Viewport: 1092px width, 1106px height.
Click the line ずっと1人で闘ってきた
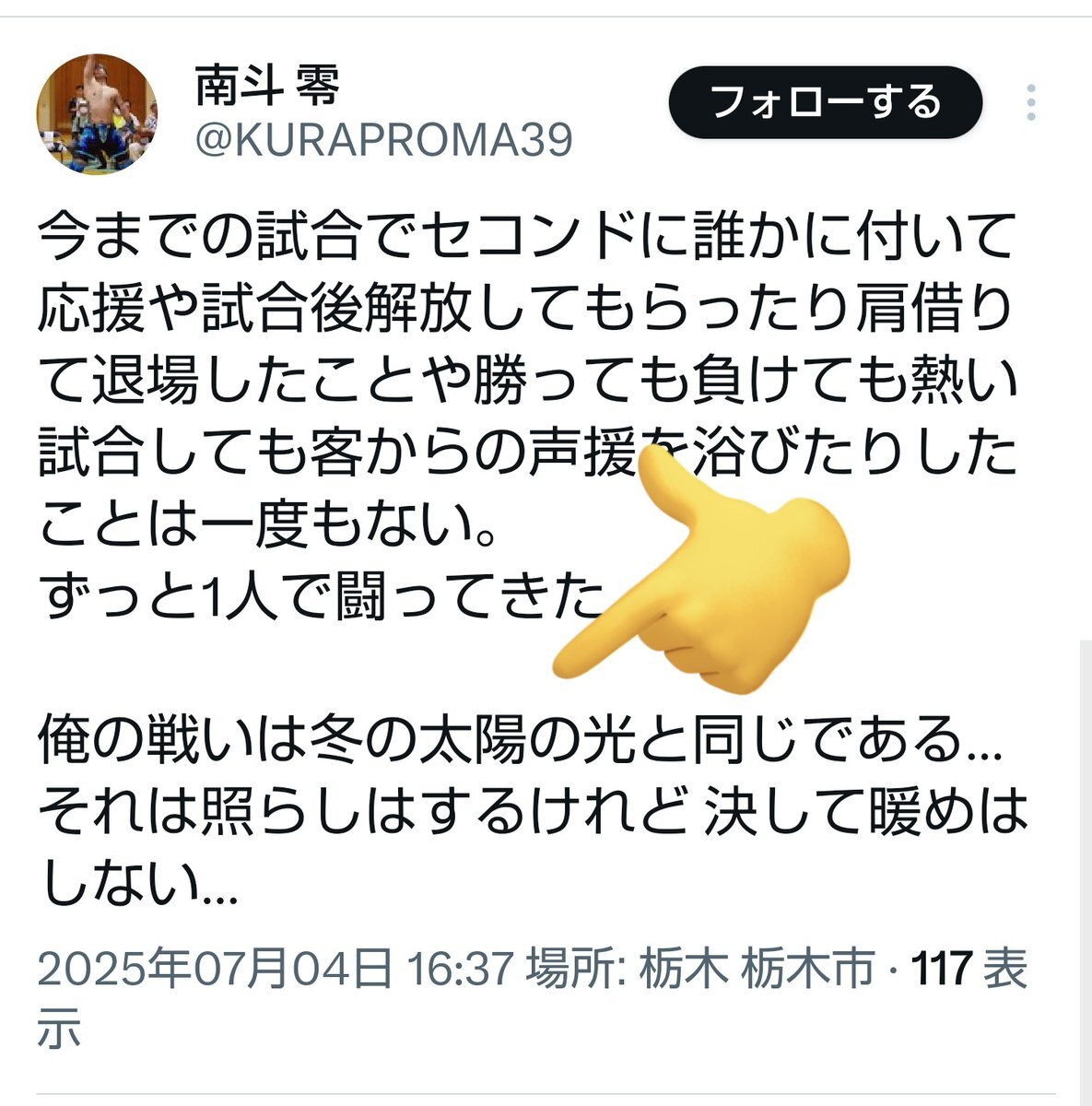click(x=320, y=597)
